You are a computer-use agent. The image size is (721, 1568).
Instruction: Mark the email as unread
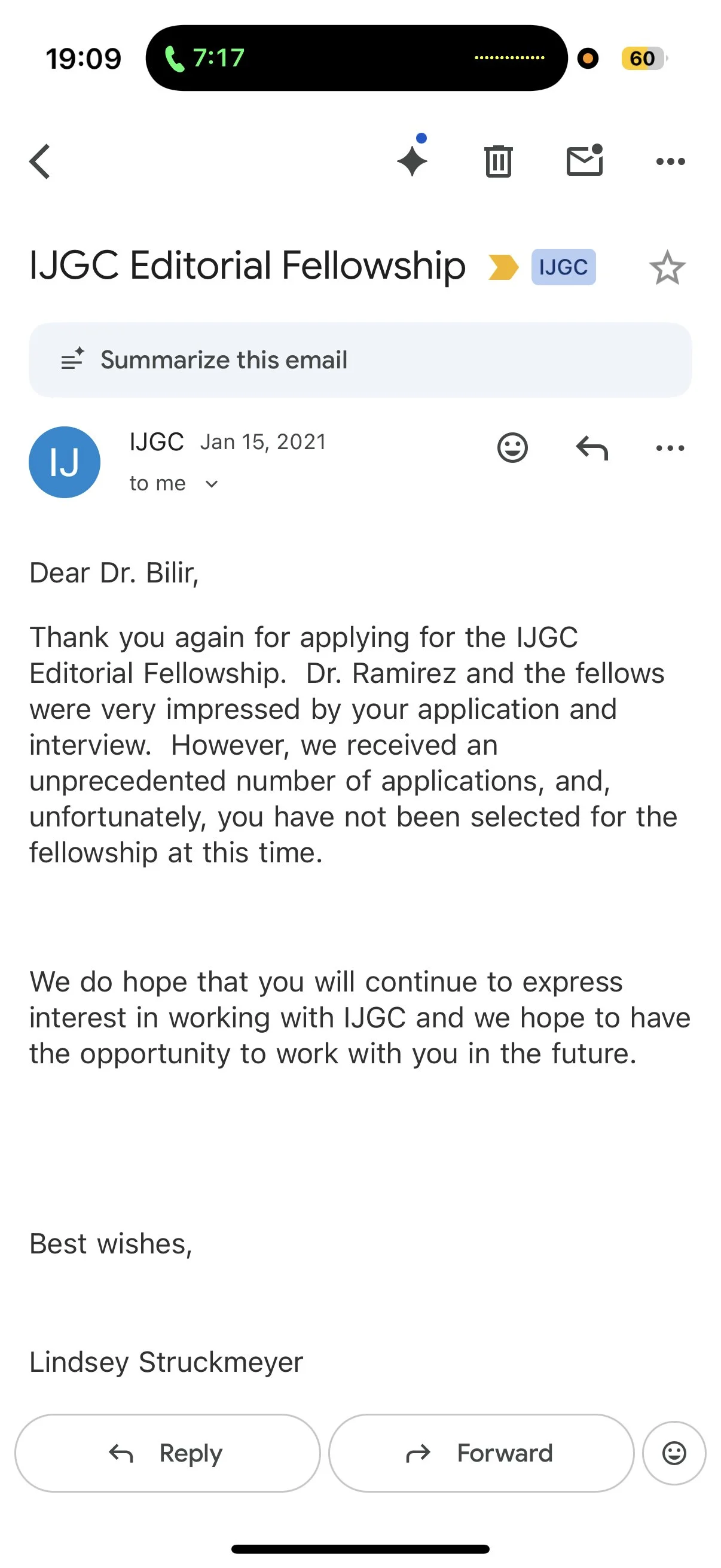click(x=584, y=161)
